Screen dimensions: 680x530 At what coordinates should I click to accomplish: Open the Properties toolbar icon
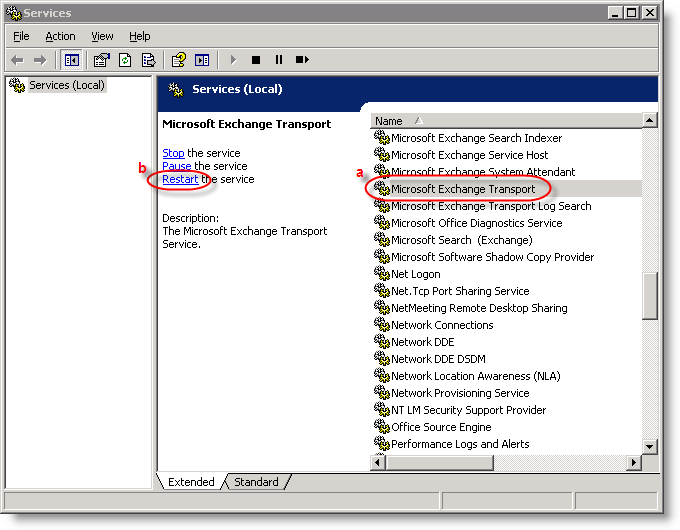pos(101,60)
